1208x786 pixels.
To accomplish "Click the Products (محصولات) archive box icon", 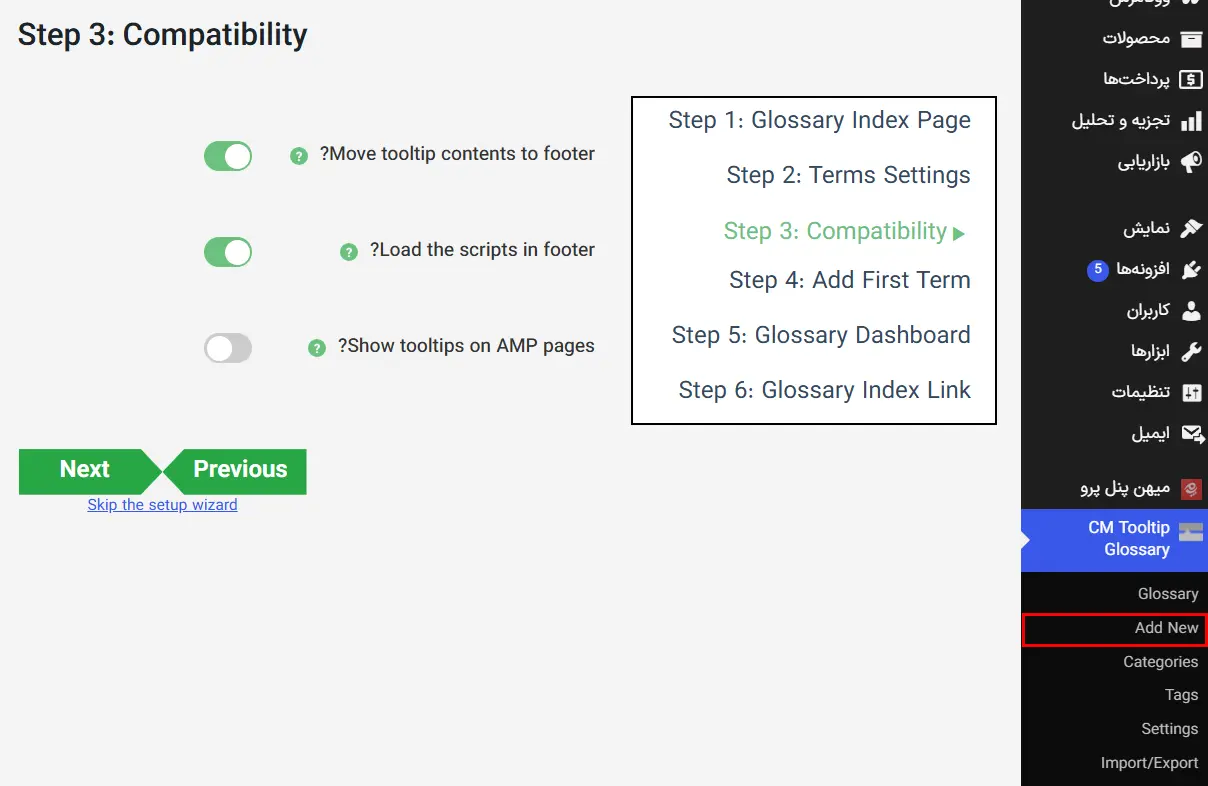I will click(1191, 39).
